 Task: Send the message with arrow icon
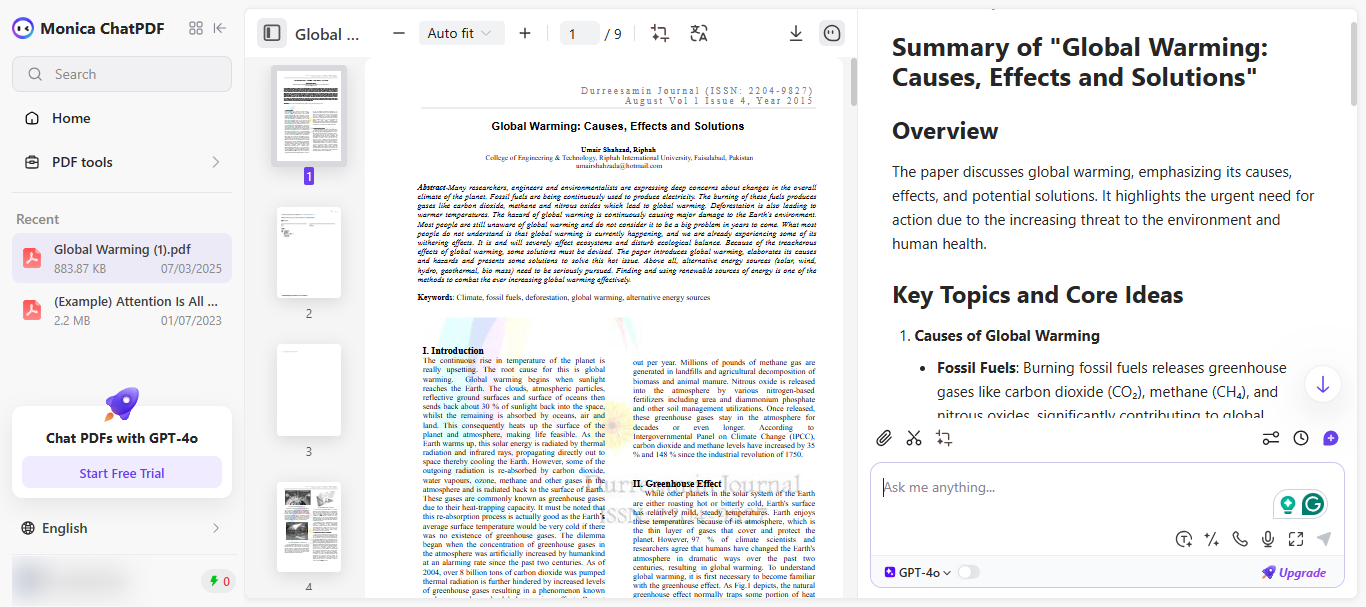click(x=1324, y=539)
